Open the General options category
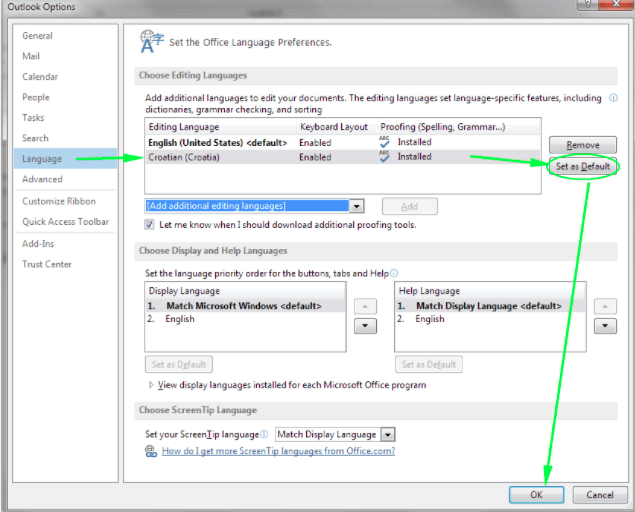The image size is (635, 512). (x=37, y=36)
